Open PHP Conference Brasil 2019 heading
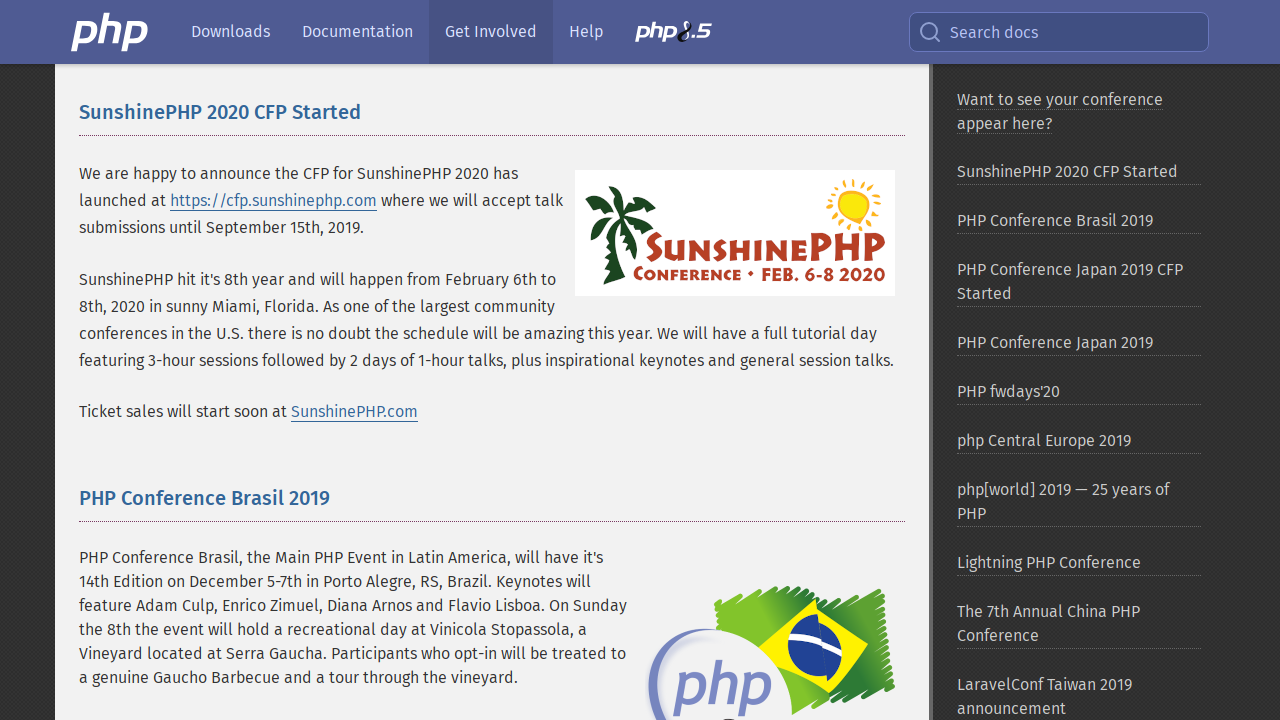Screen dimensions: 1280x720 point(204,498)
